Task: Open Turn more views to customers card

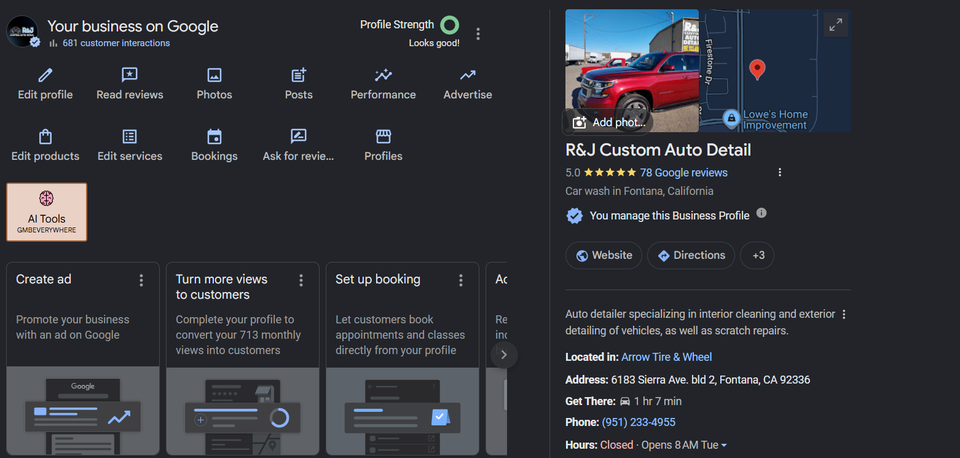Action: 242,359
